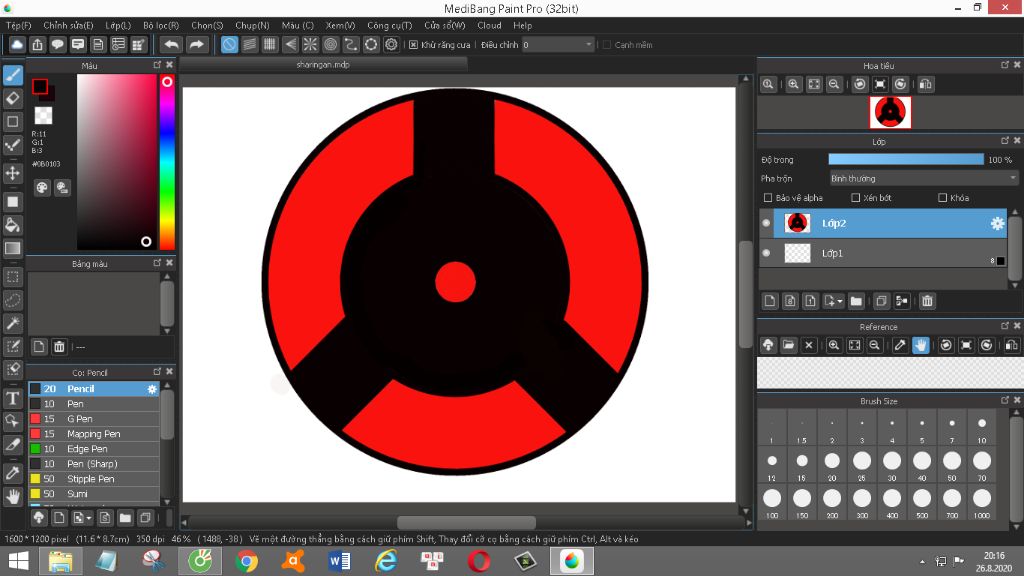
Task: Delete layer with trash icon
Action: (x=927, y=301)
